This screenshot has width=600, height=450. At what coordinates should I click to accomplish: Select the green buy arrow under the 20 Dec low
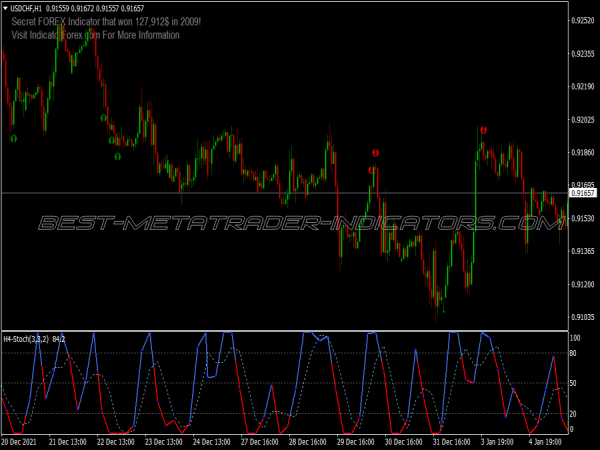(x=14, y=139)
